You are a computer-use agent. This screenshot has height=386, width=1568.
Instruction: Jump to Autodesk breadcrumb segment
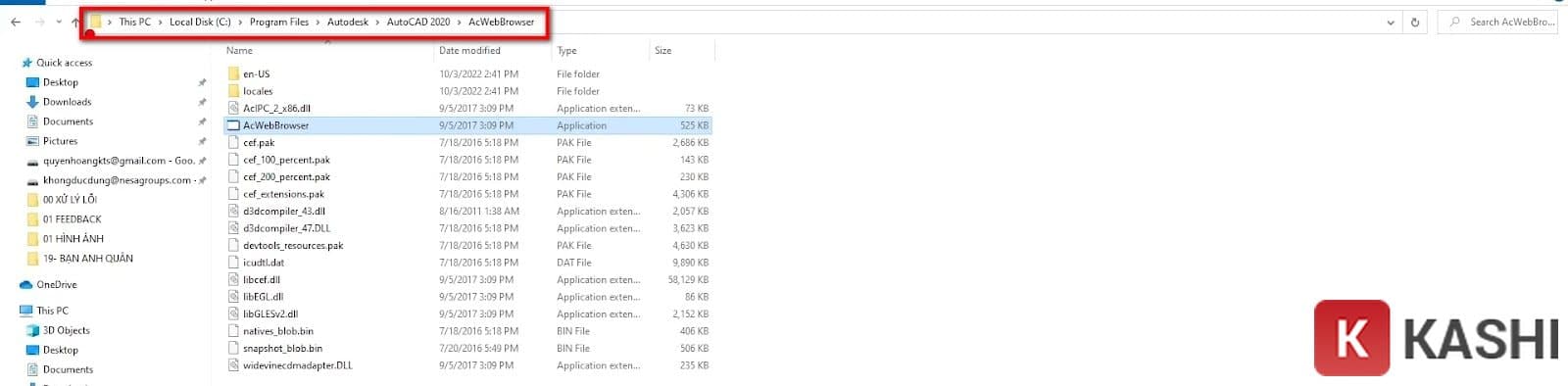coord(348,22)
